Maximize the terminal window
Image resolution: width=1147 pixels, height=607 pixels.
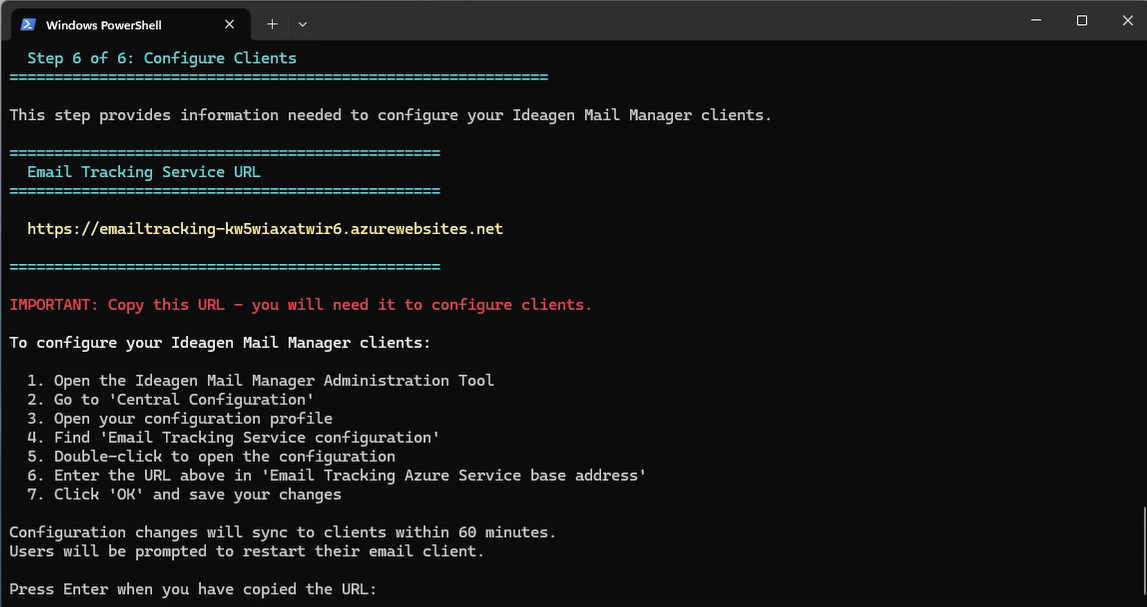[x=1082, y=20]
